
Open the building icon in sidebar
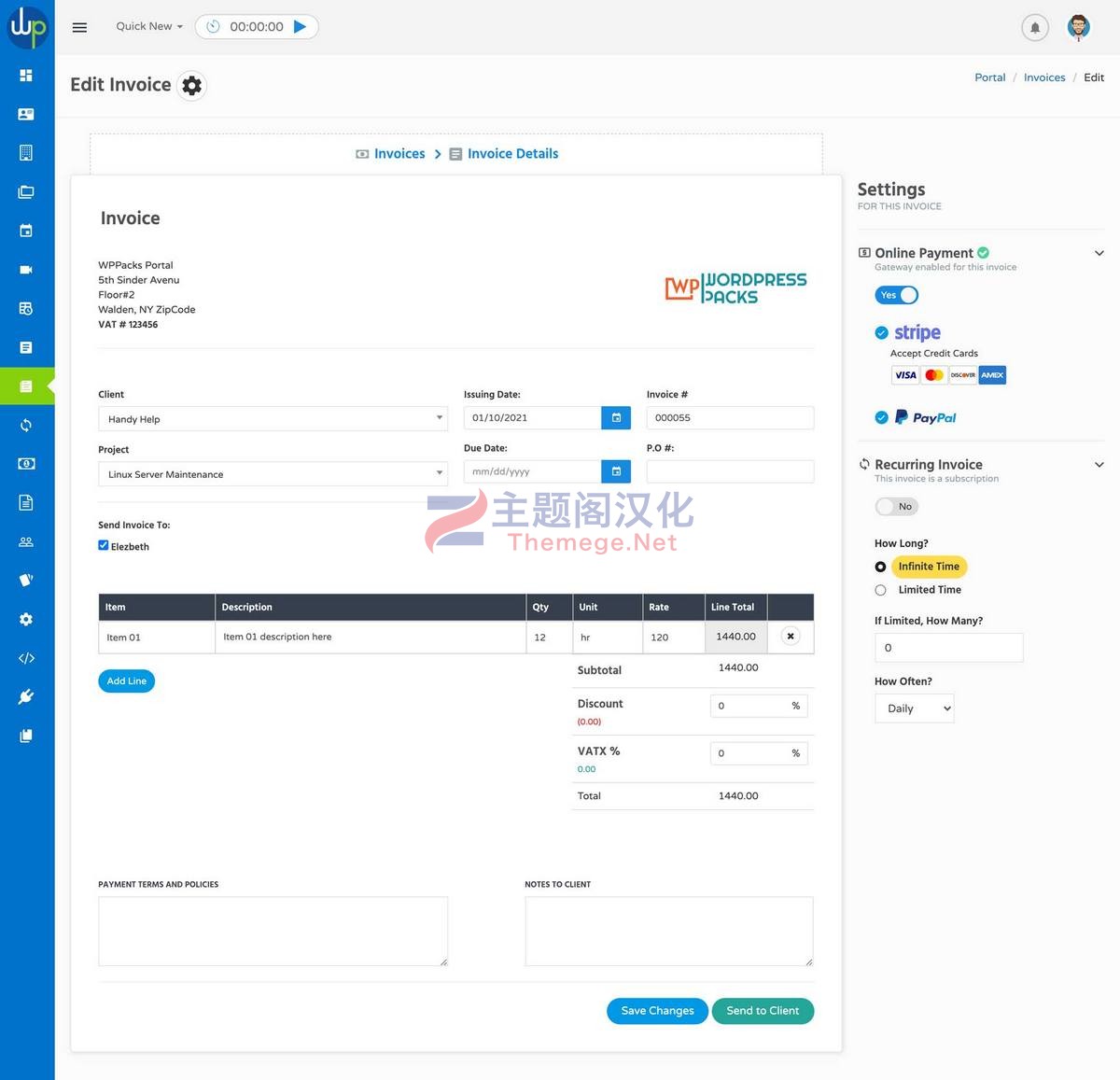(x=26, y=152)
